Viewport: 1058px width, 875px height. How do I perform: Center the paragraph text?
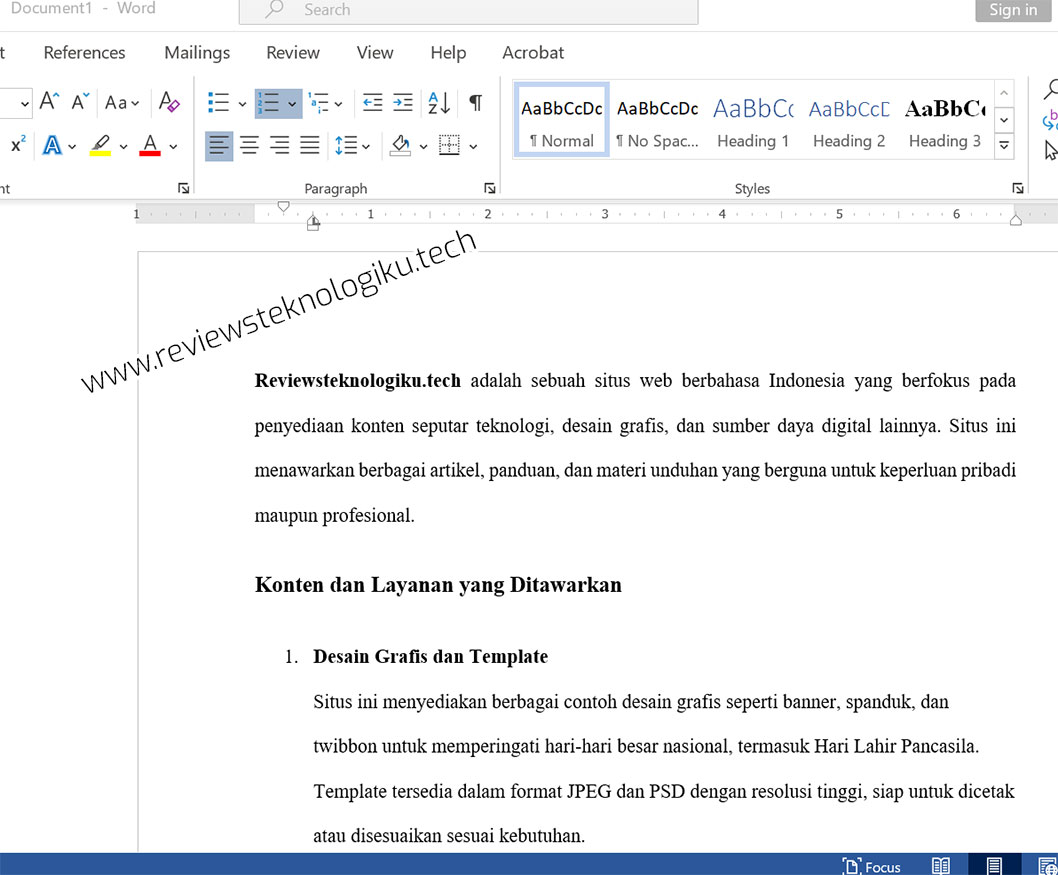pos(250,146)
